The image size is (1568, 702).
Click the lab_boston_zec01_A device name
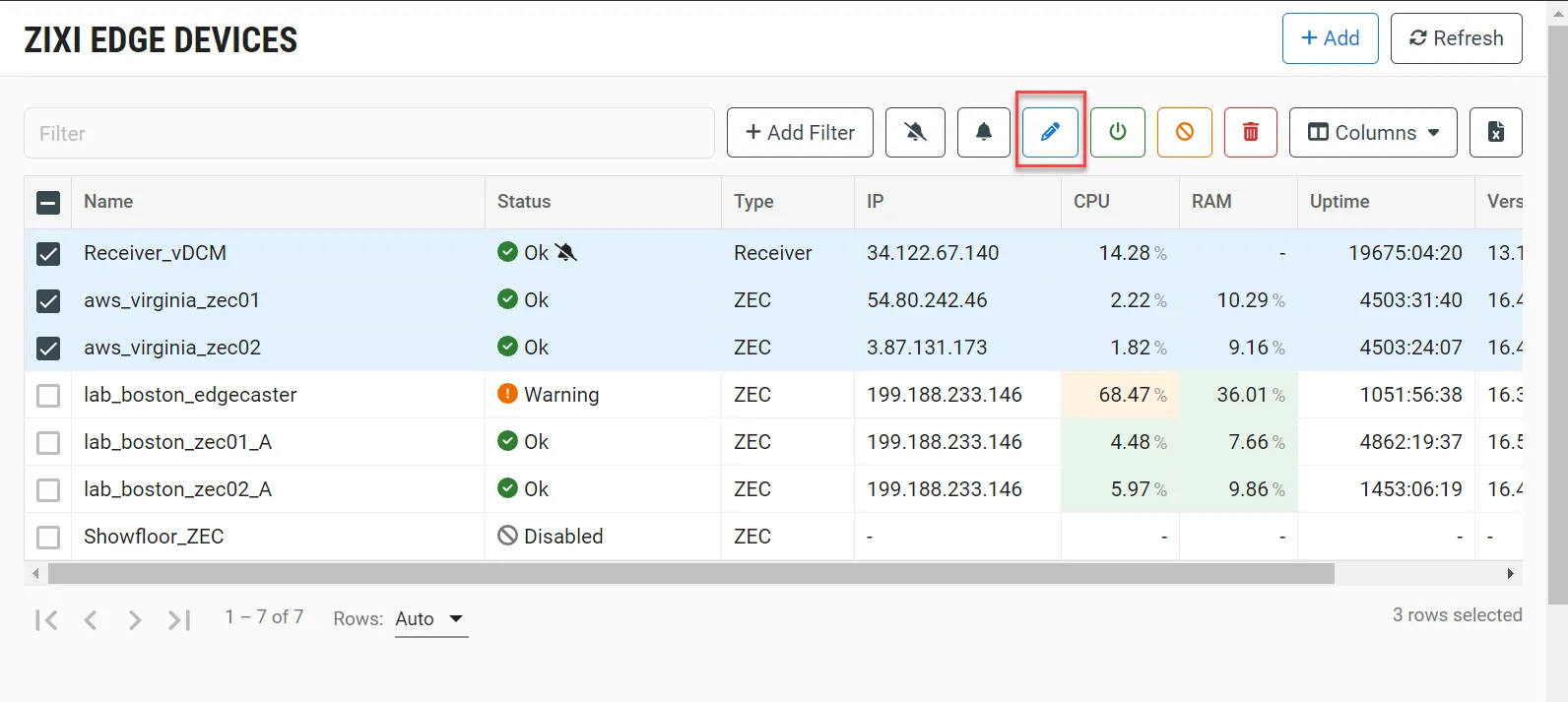tap(177, 441)
